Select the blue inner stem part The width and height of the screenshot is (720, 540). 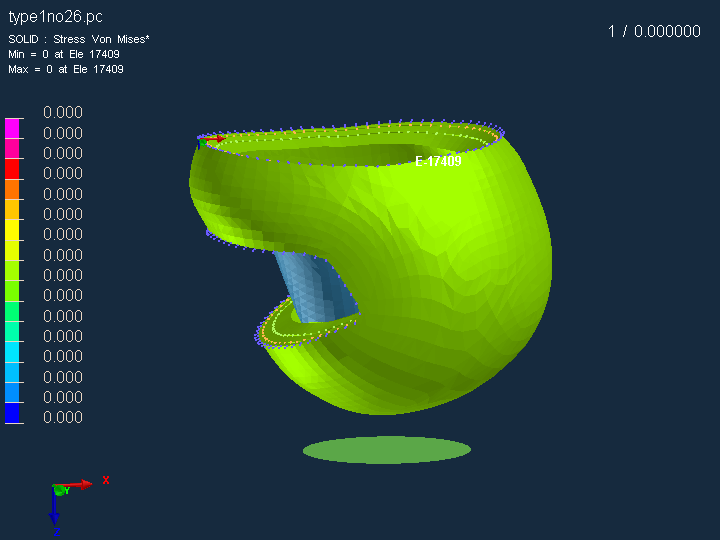coord(315,287)
